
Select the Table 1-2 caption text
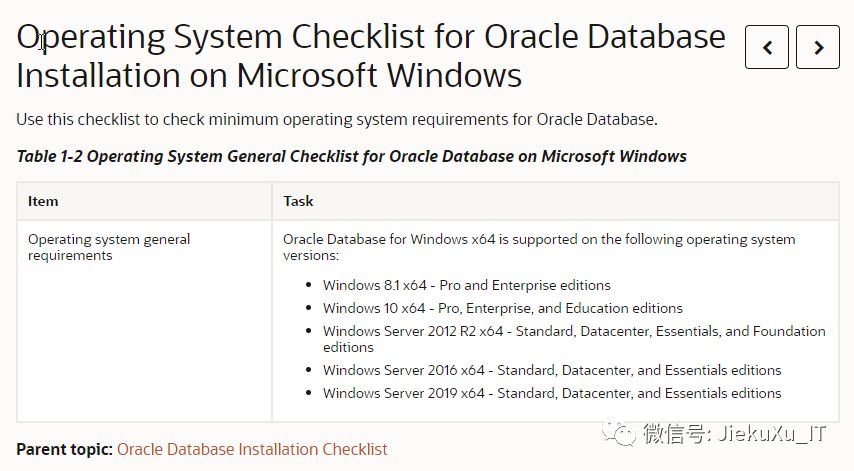coord(351,156)
